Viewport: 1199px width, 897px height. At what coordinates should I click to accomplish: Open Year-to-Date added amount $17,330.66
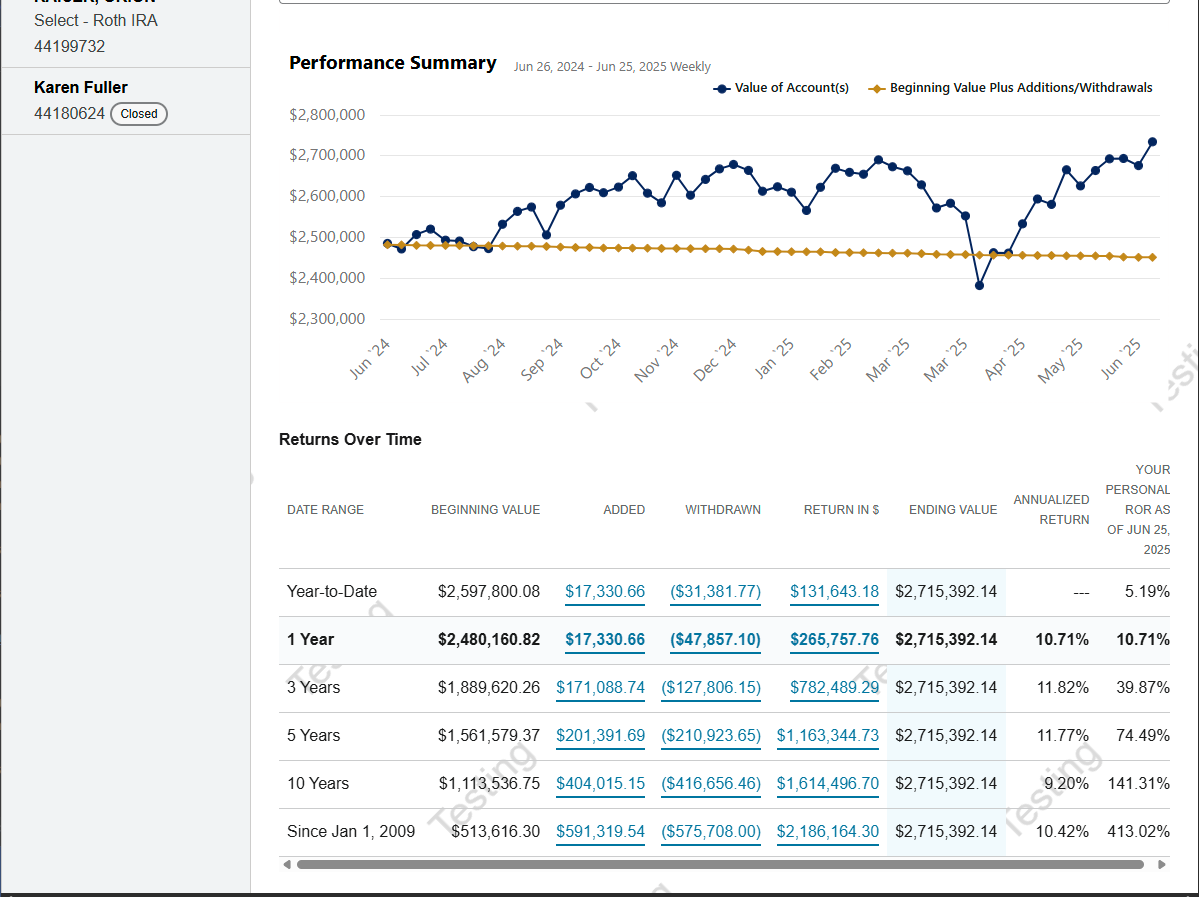click(605, 591)
